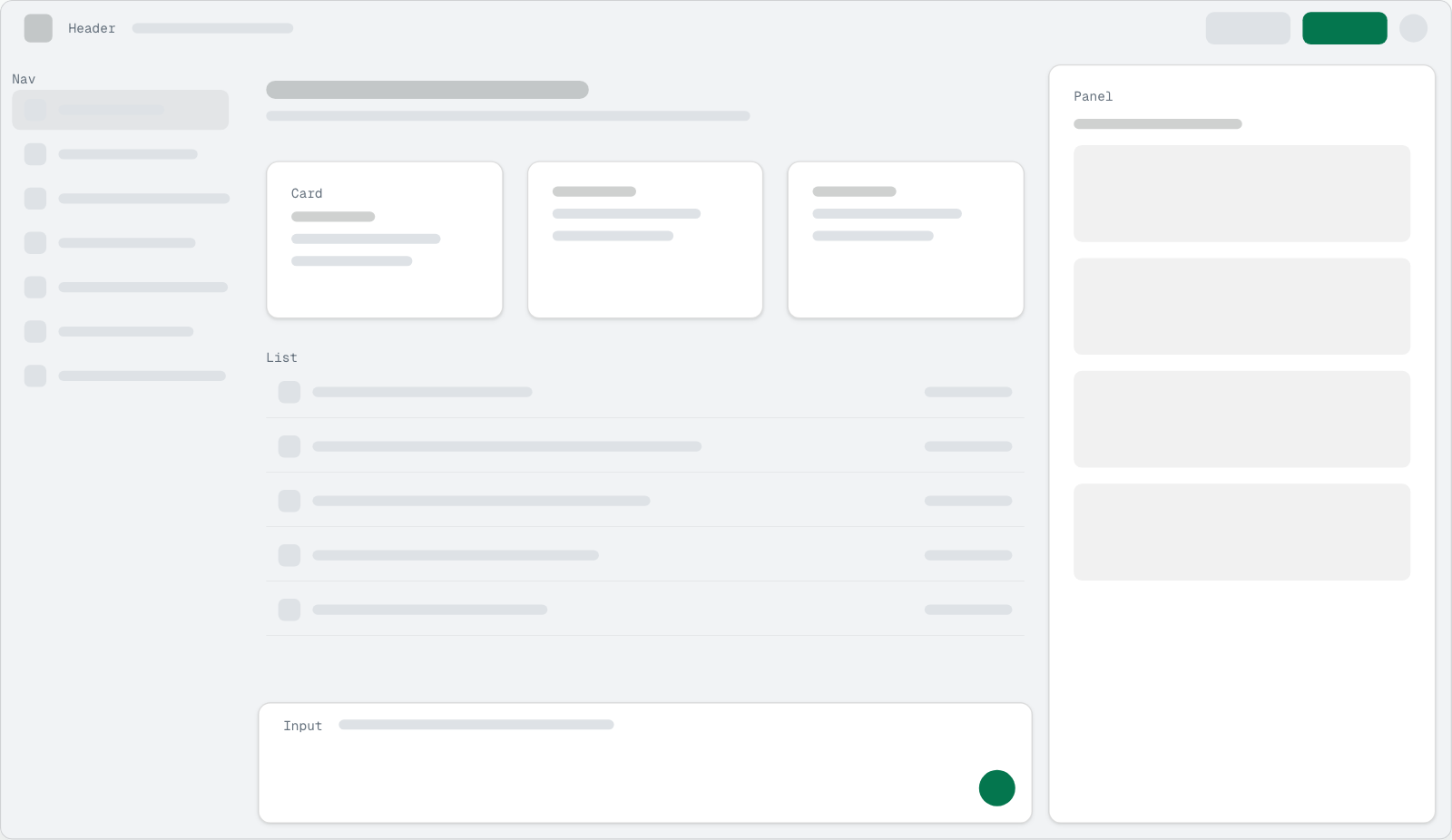Open the round avatar in the header
Viewport: 1452px width, 840px height.
(1413, 28)
